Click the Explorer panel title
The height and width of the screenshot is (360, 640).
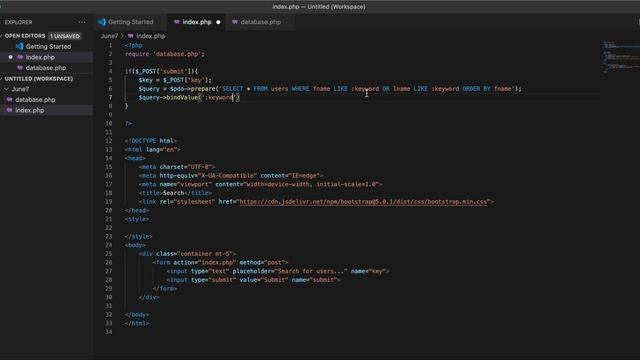pos(18,22)
